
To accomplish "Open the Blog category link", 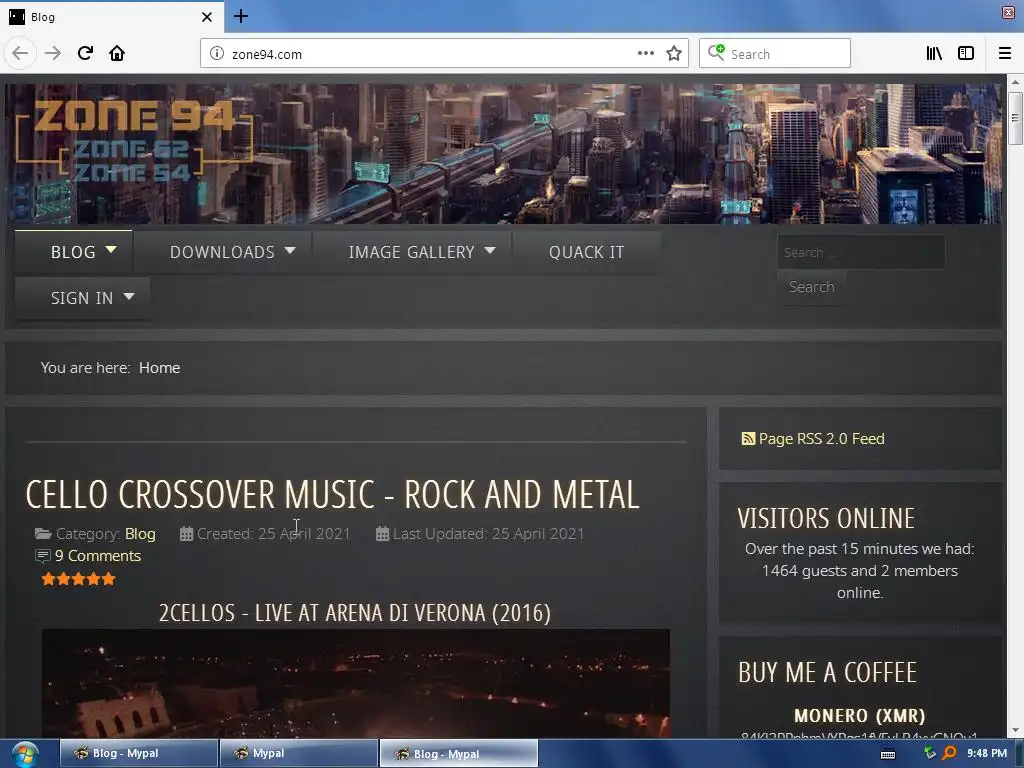I will [140, 534].
